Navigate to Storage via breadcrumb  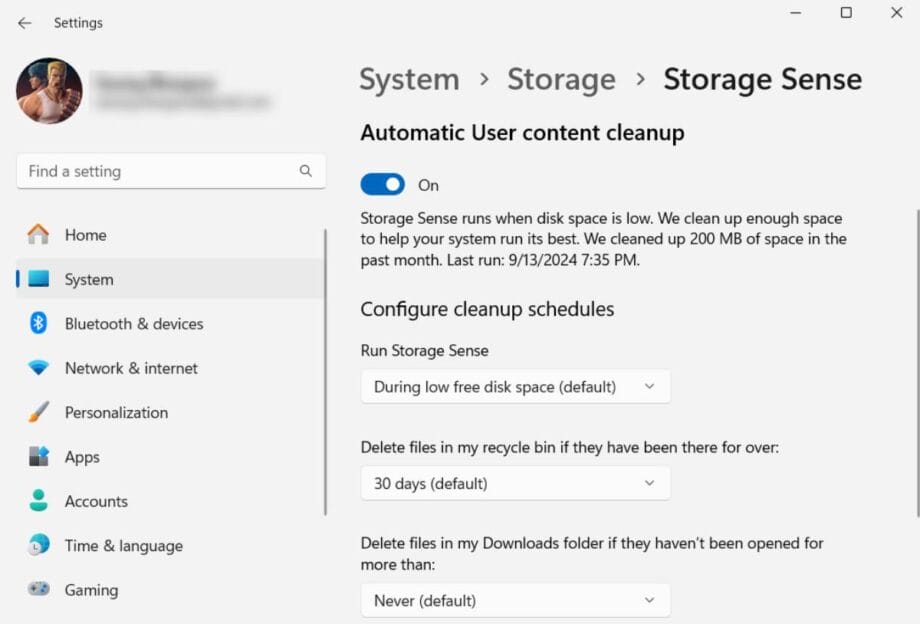coord(561,79)
